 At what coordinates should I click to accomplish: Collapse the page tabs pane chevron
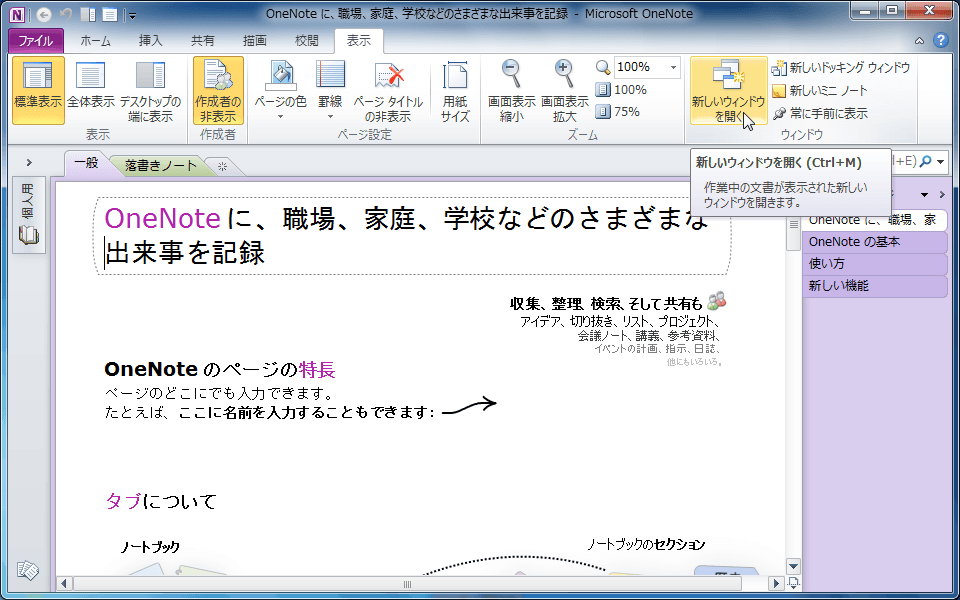(x=942, y=195)
